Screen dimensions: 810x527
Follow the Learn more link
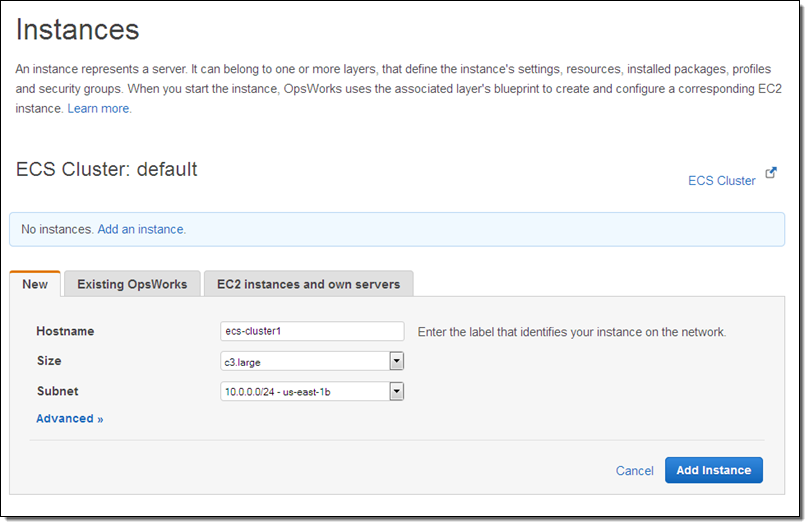coord(99,108)
